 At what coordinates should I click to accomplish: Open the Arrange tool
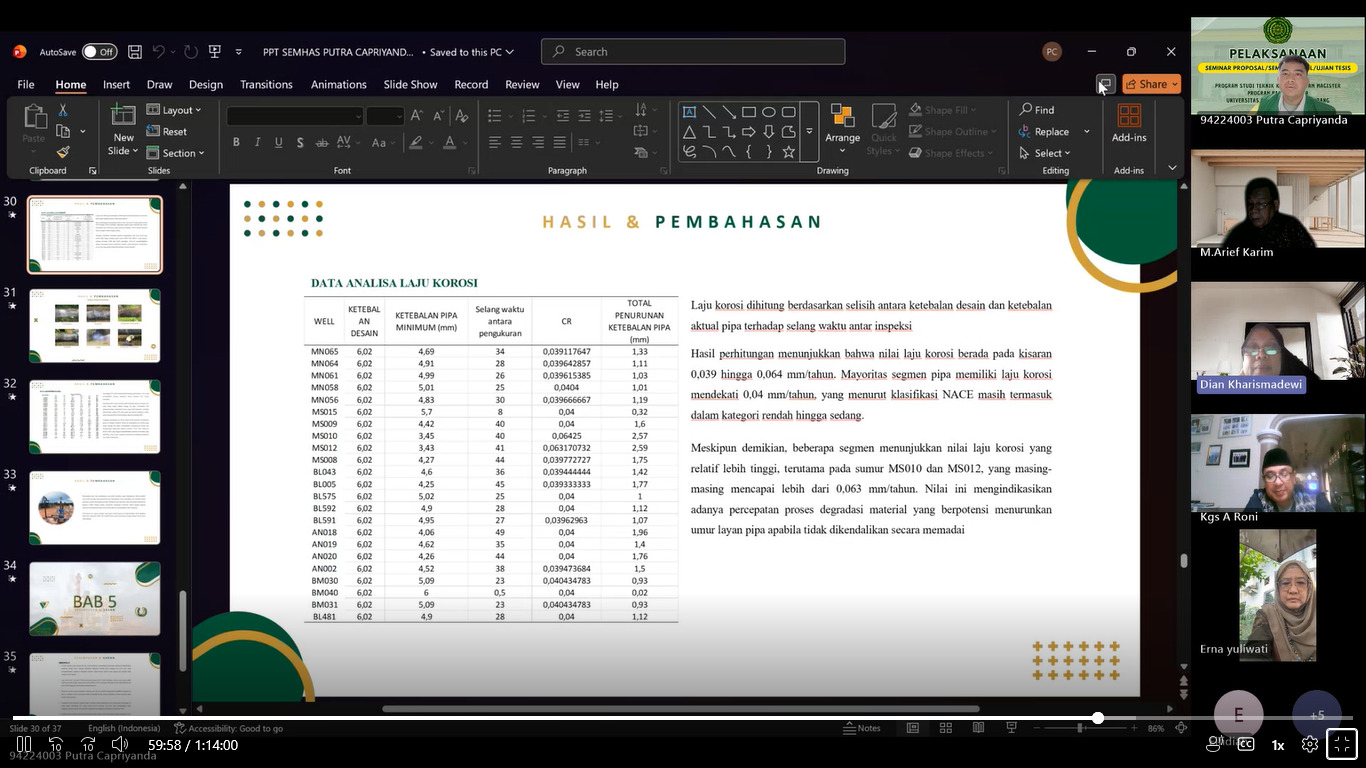pyautogui.click(x=842, y=127)
